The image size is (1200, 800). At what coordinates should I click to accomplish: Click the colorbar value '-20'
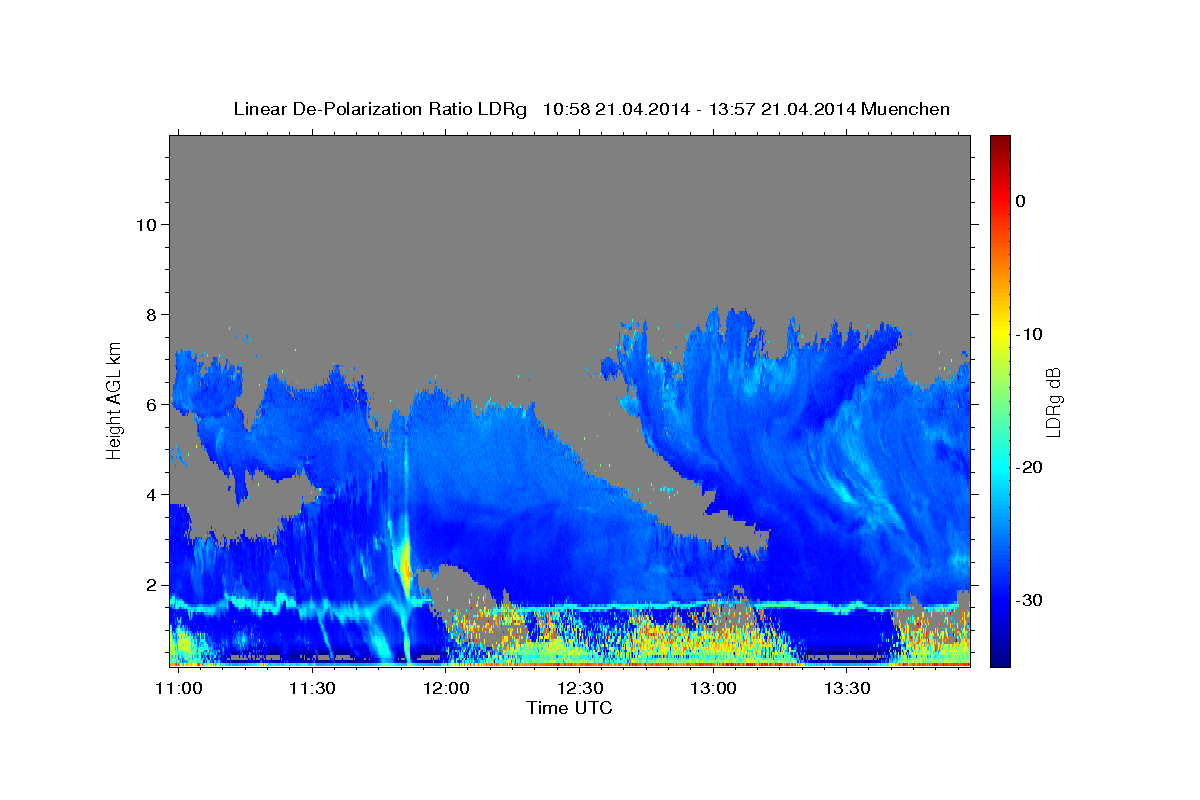(1030, 467)
